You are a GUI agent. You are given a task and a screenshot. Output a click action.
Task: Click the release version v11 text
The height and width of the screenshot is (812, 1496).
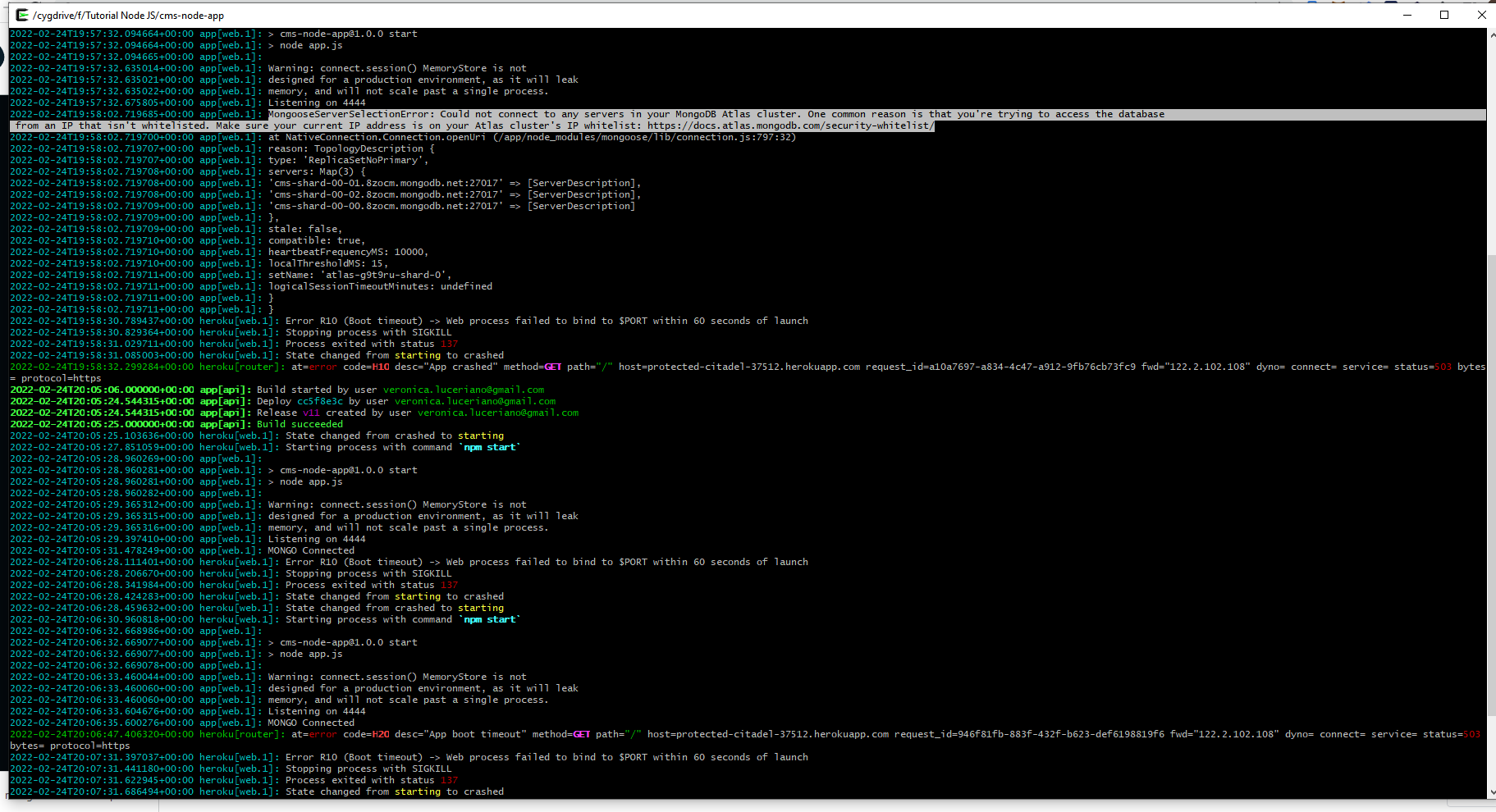coord(311,413)
